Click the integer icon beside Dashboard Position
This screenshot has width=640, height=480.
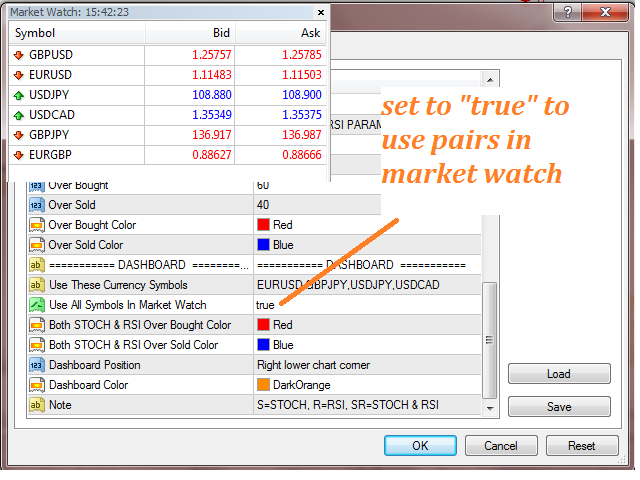pos(36,365)
